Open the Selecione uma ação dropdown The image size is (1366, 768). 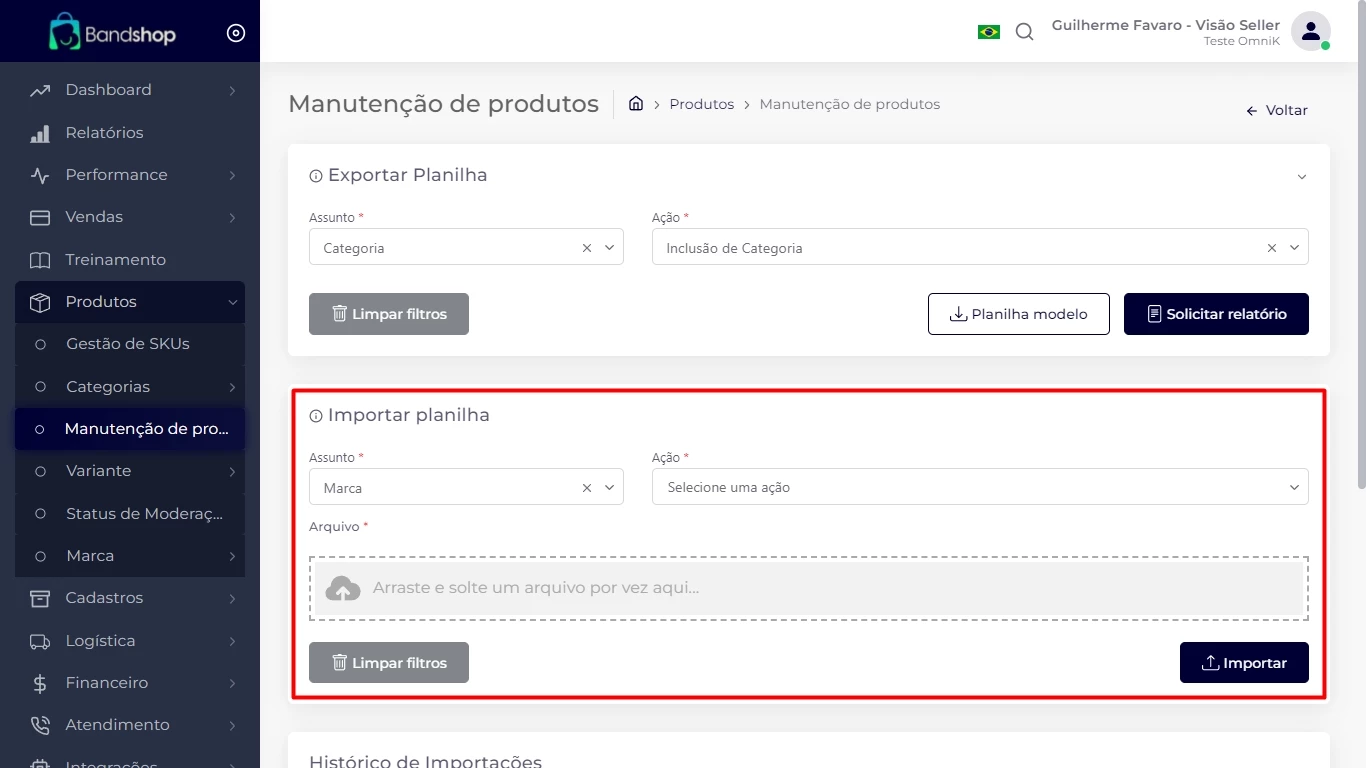(x=979, y=487)
